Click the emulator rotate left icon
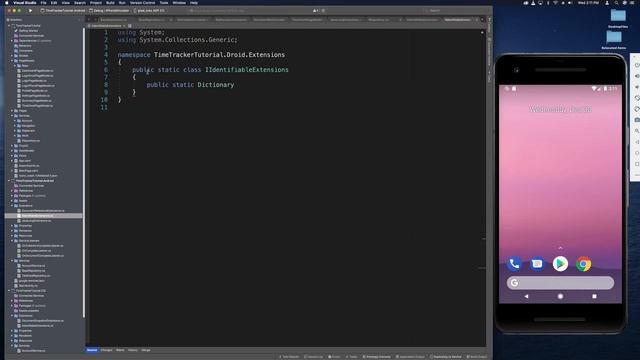The width and height of the screenshot is (640, 360). (x=637, y=98)
